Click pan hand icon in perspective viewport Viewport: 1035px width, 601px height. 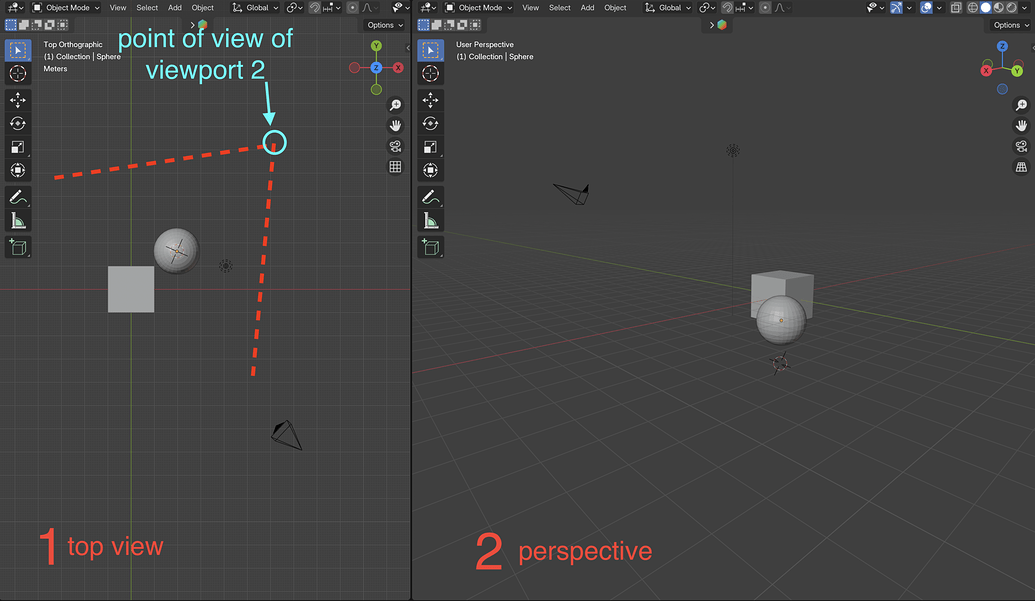pyautogui.click(x=1021, y=125)
